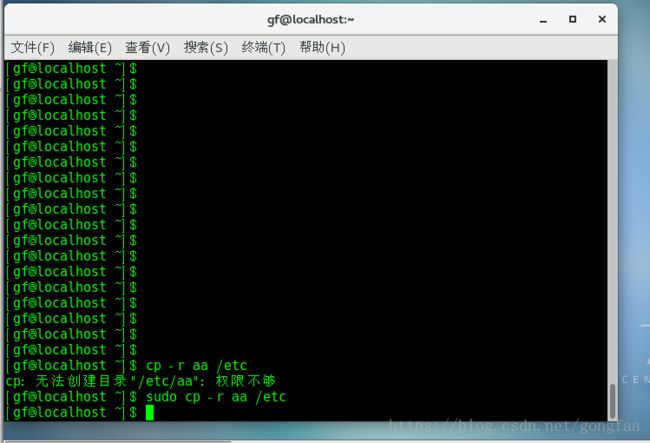Maximize the terminal window
This screenshot has width=650, height=443.
pos(572,19)
